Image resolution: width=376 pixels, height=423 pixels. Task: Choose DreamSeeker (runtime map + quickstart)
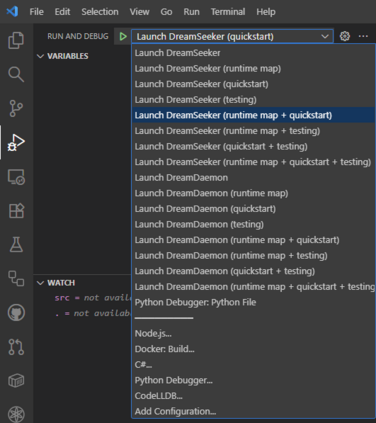(x=253, y=115)
